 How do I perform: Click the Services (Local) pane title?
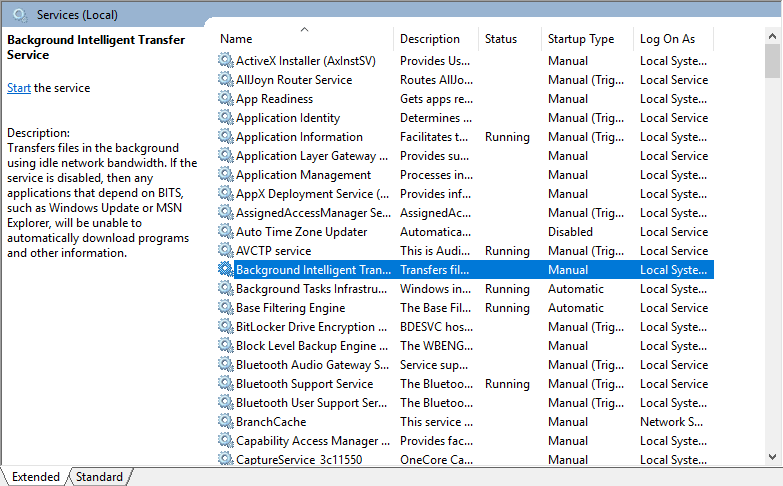point(77,15)
